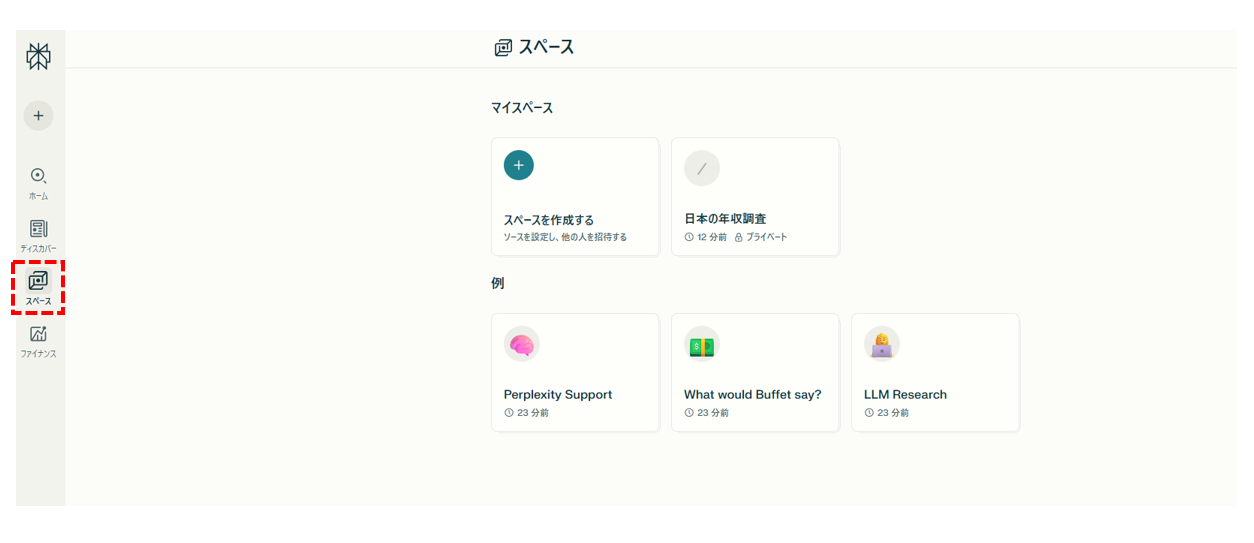Start a new thread with the sidebar plus button
Screen dimensions: 1254x543
click(38, 116)
